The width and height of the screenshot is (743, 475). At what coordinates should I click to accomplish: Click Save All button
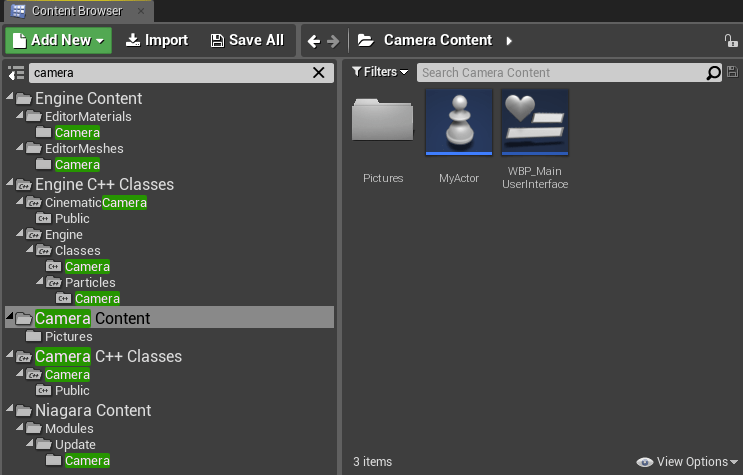click(247, 40)
